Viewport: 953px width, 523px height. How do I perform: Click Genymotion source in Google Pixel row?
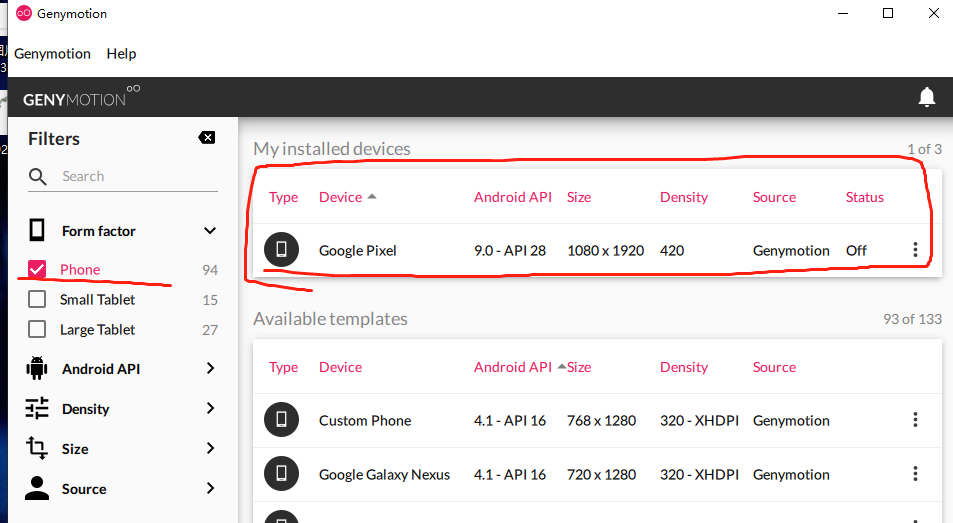[x=791, y=250]
